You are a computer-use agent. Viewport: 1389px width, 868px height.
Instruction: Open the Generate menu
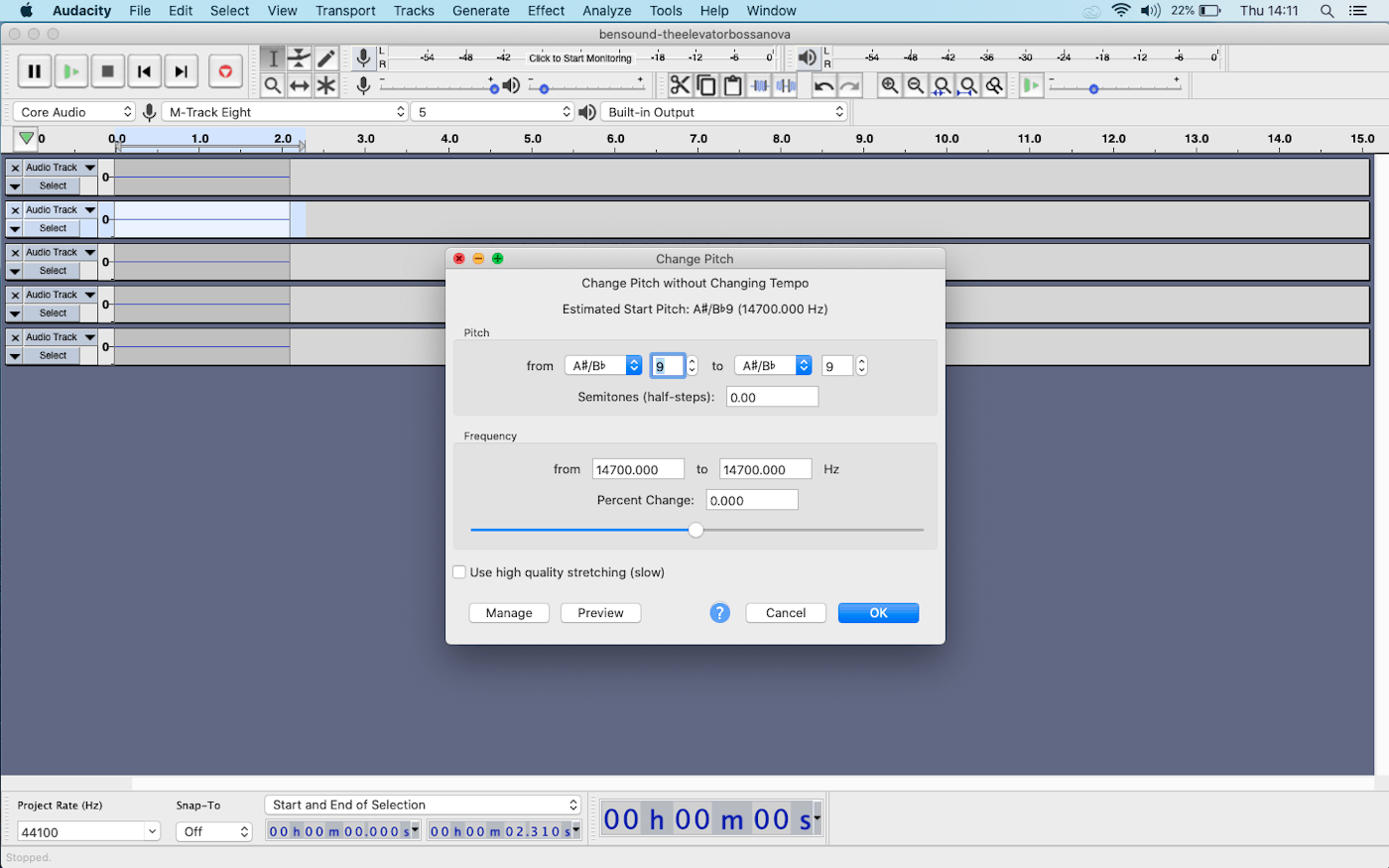[x=481, y=11]
